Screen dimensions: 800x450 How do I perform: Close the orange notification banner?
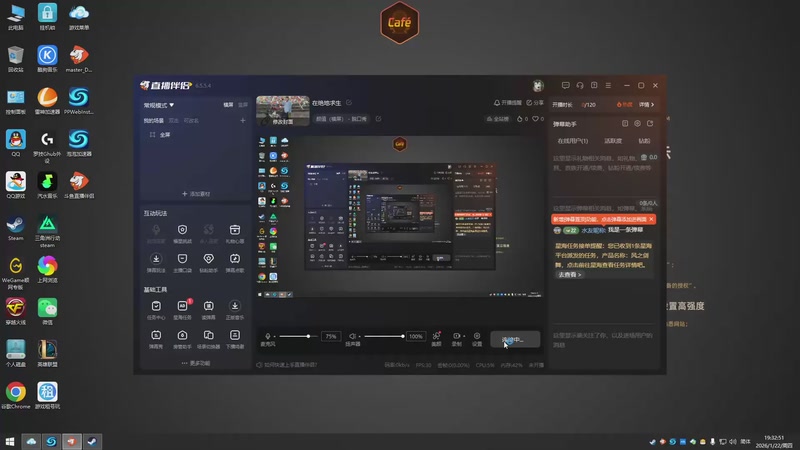pyautogui.click(x=651, y=219)
